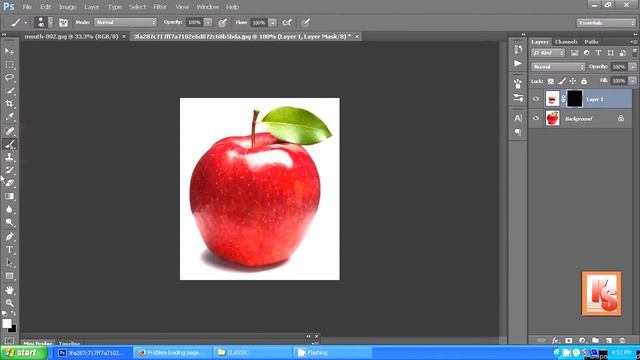Select the History Brush tool
Image resolution: width=640 pixels, height=360 pixels.
(9, 170)
